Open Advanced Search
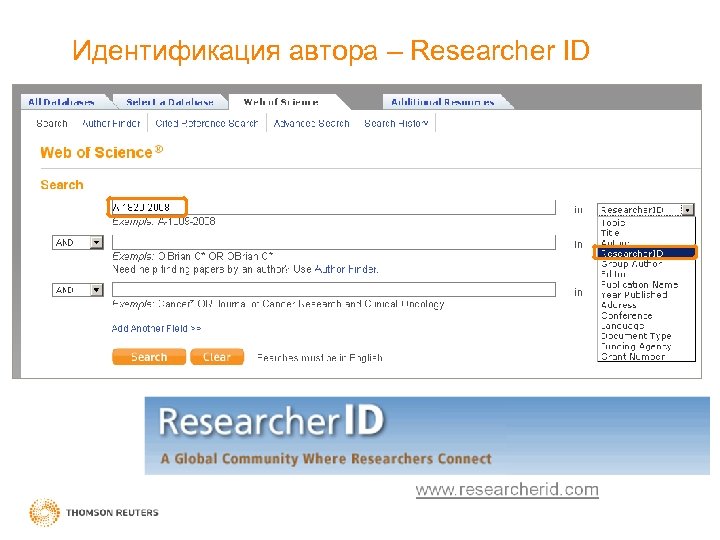This screenshot has height=540, width=720. [311, 124]
